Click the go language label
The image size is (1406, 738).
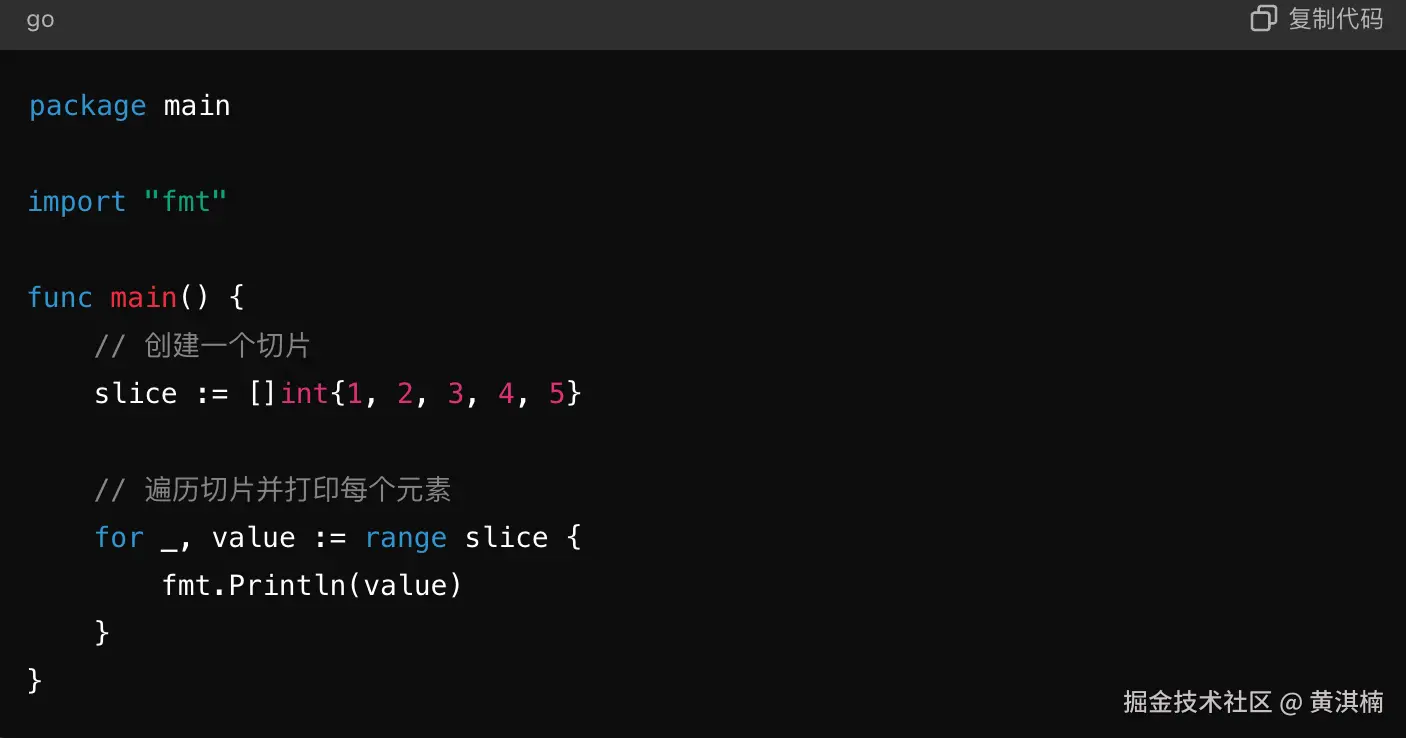point(40,21)
